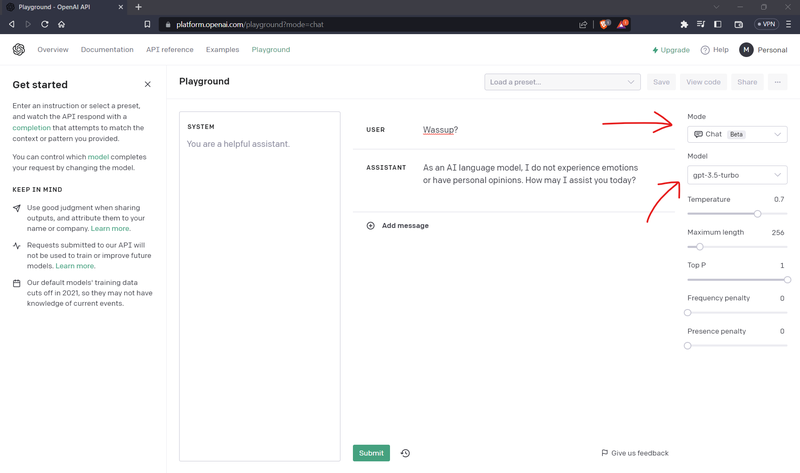The width and height of the screenshot is (800, 473).
Task: Go to Overview nav item
Action: pos(53,49)
